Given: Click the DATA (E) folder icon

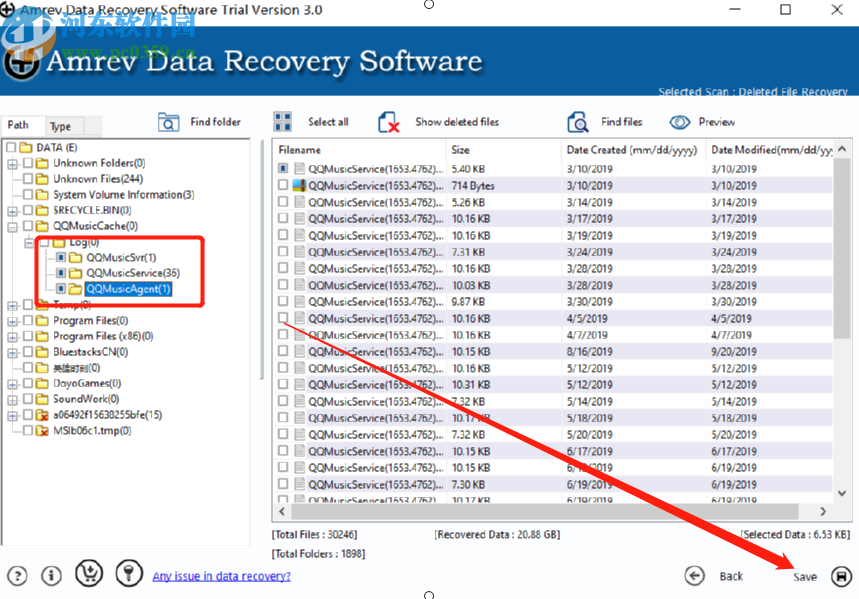Looking at the screenshot, I should tap(25, 147).
